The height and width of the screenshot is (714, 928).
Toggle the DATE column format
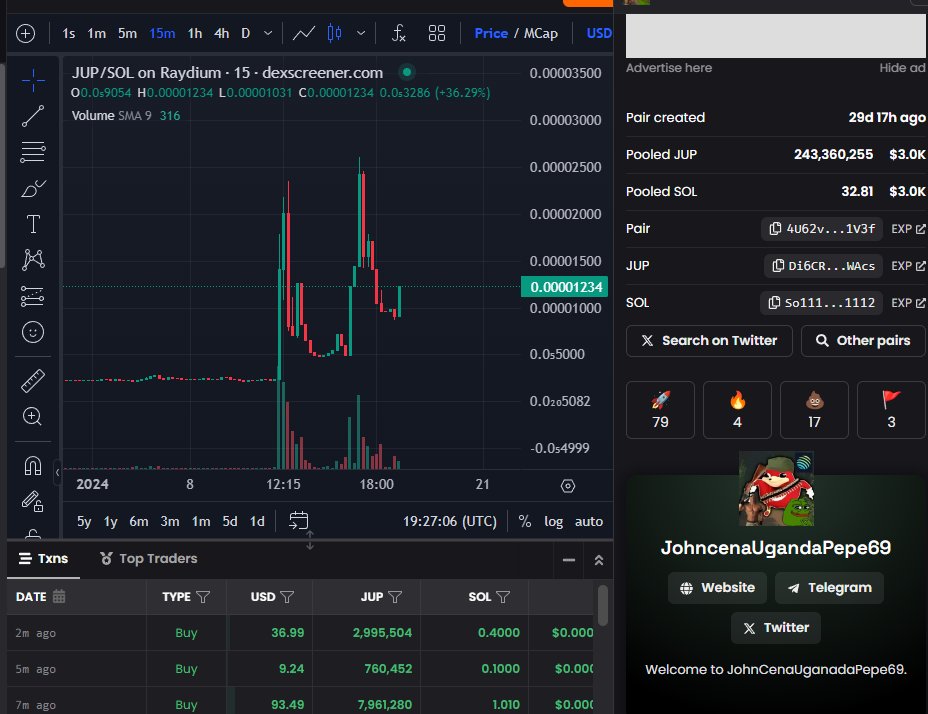pos(59,596)
